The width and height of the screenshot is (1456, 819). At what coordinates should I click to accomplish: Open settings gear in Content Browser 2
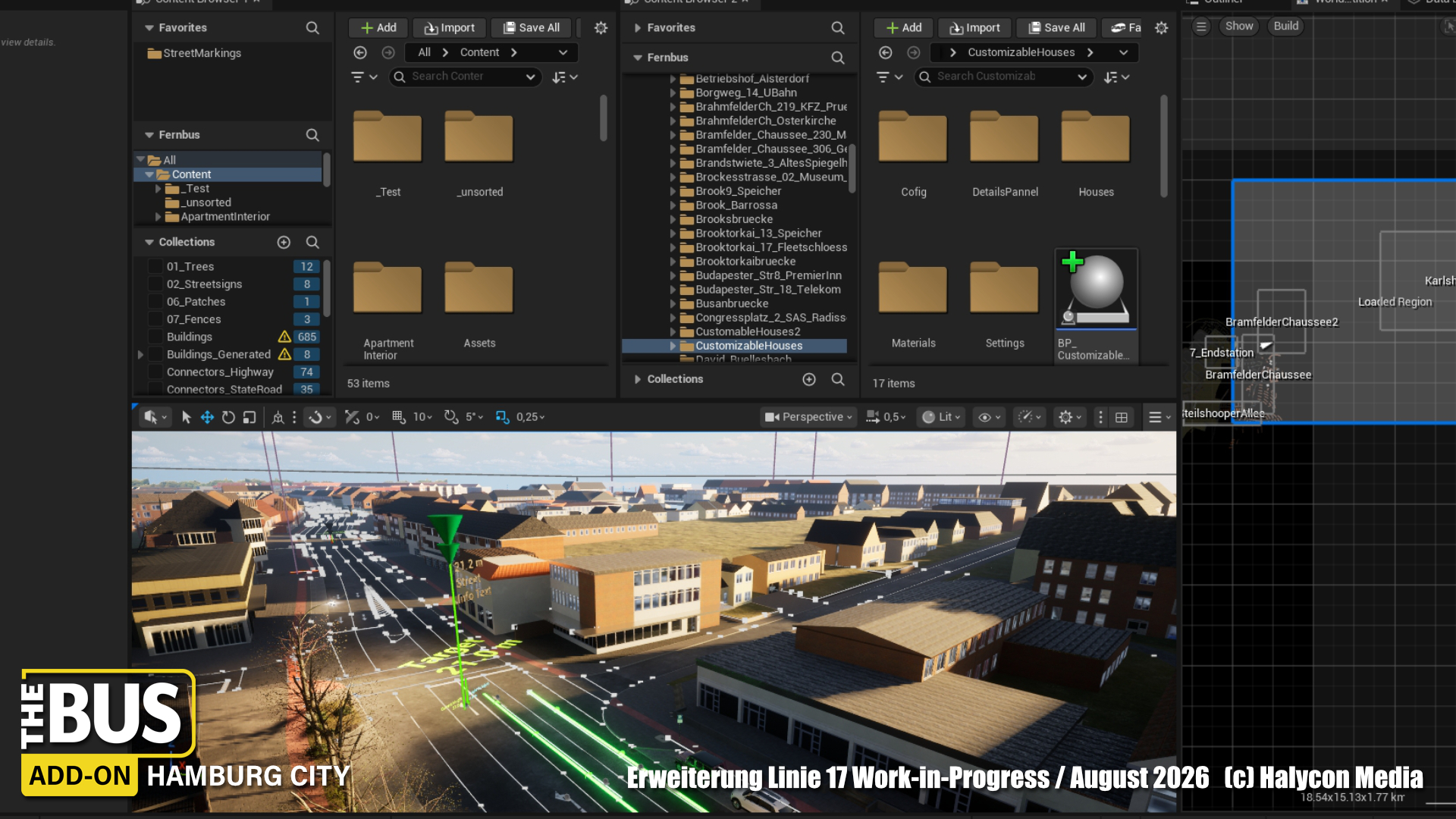click(x=1161, y=28)
